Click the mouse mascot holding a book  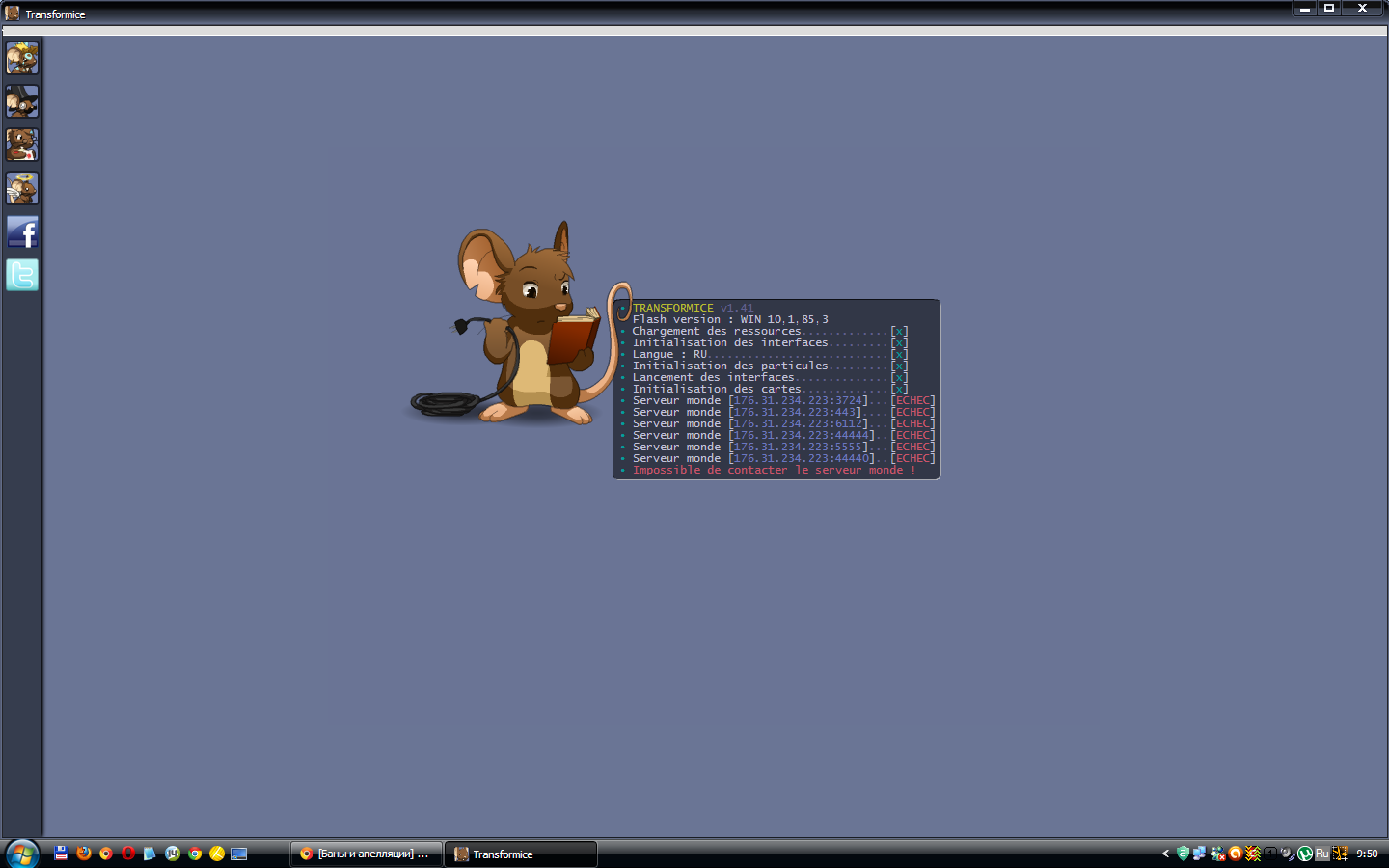click(521, 323)
